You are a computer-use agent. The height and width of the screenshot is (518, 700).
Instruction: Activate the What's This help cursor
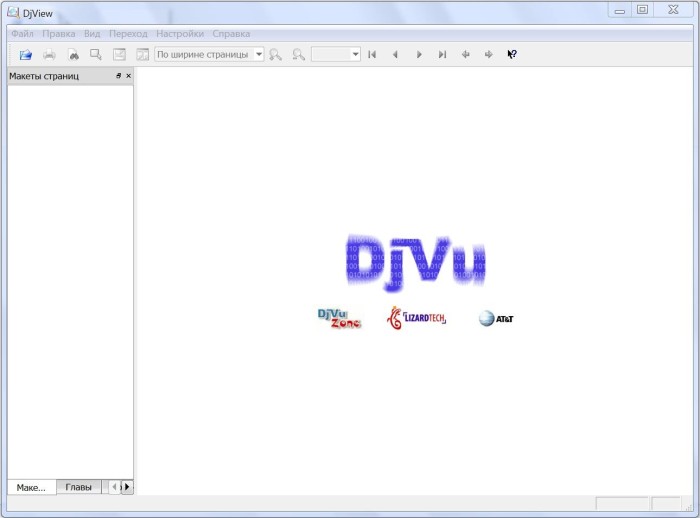point(512,54)
